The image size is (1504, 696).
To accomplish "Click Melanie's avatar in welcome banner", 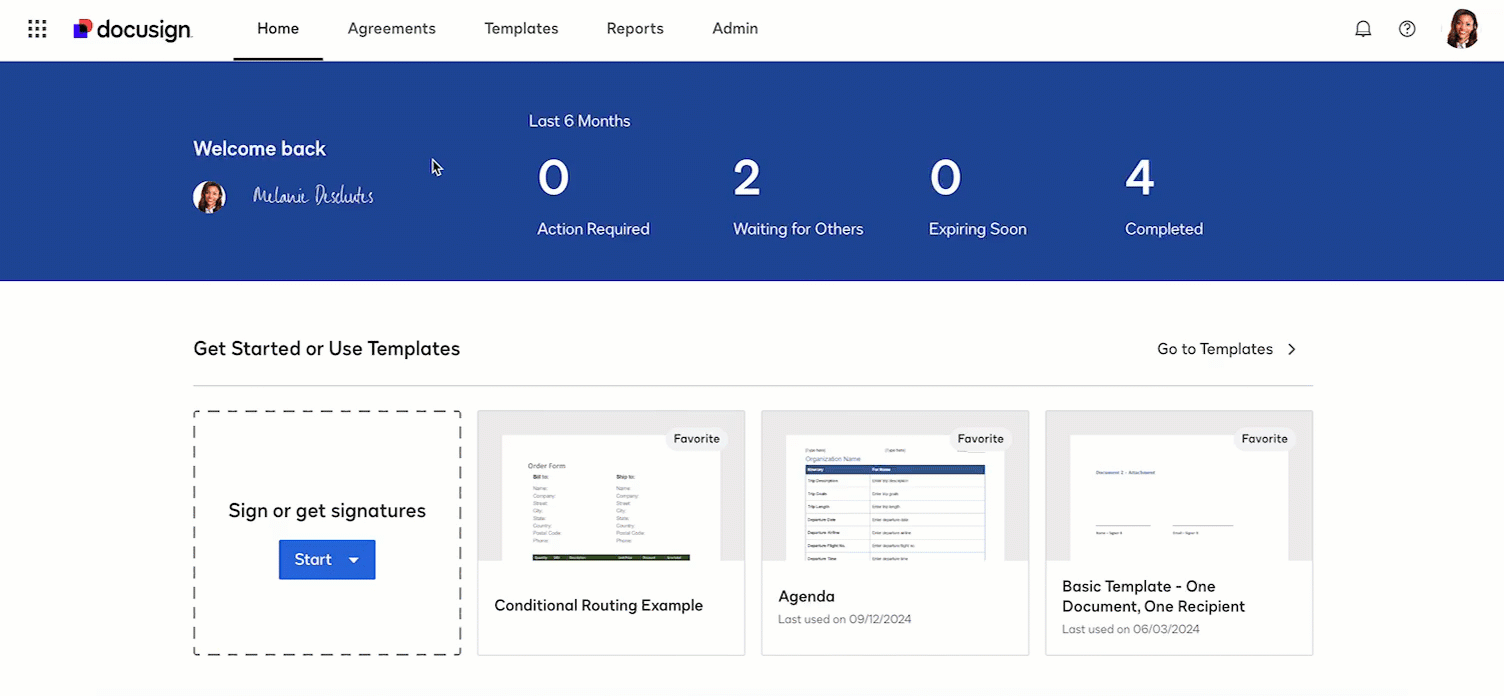I will coord(209,197).
